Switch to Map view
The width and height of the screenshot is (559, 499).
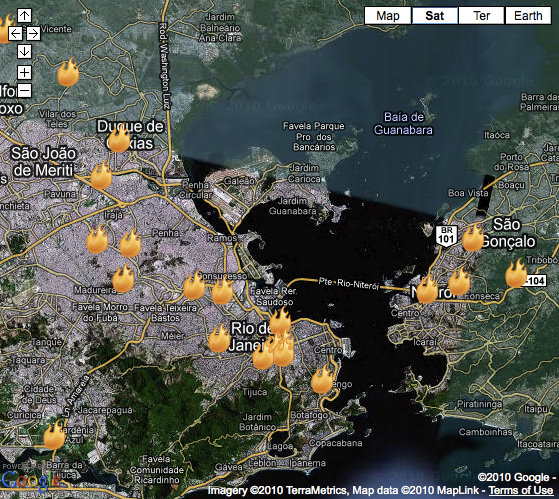pyautogui.click(x=388, y=16)
